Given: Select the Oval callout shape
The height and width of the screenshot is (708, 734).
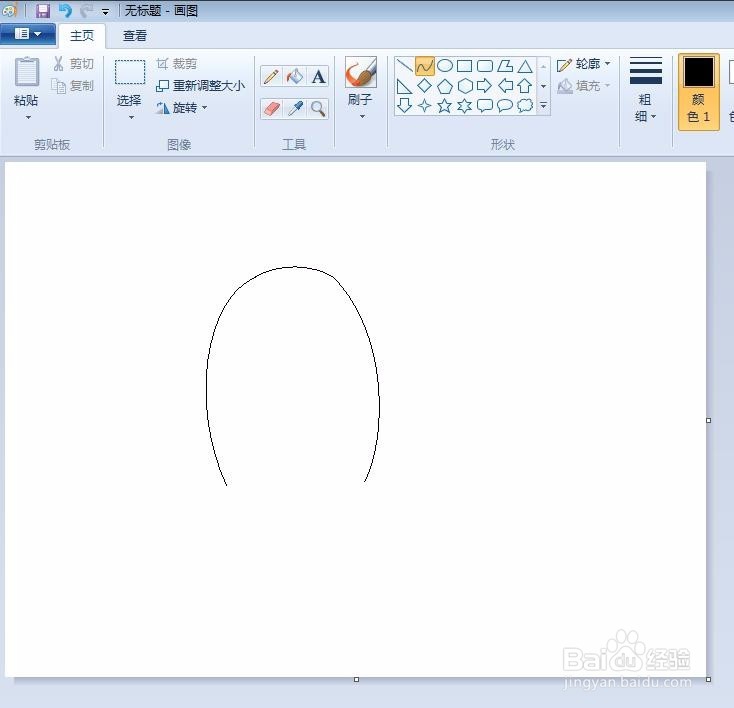Looking at the screenshot, I should pyautogui.click(x=505, y=105).
